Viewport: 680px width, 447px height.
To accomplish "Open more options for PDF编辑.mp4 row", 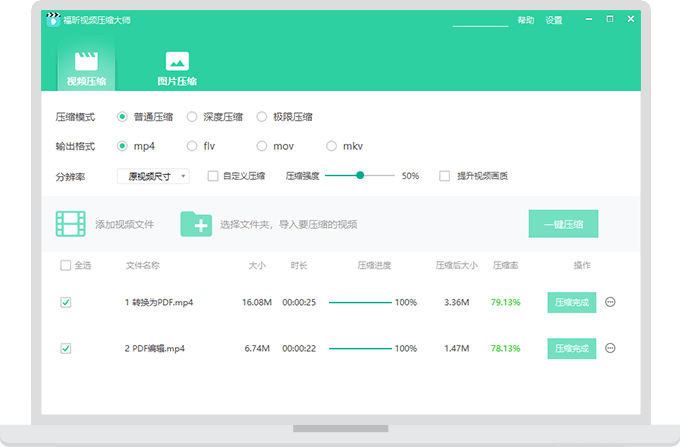I will pos(610,348).
